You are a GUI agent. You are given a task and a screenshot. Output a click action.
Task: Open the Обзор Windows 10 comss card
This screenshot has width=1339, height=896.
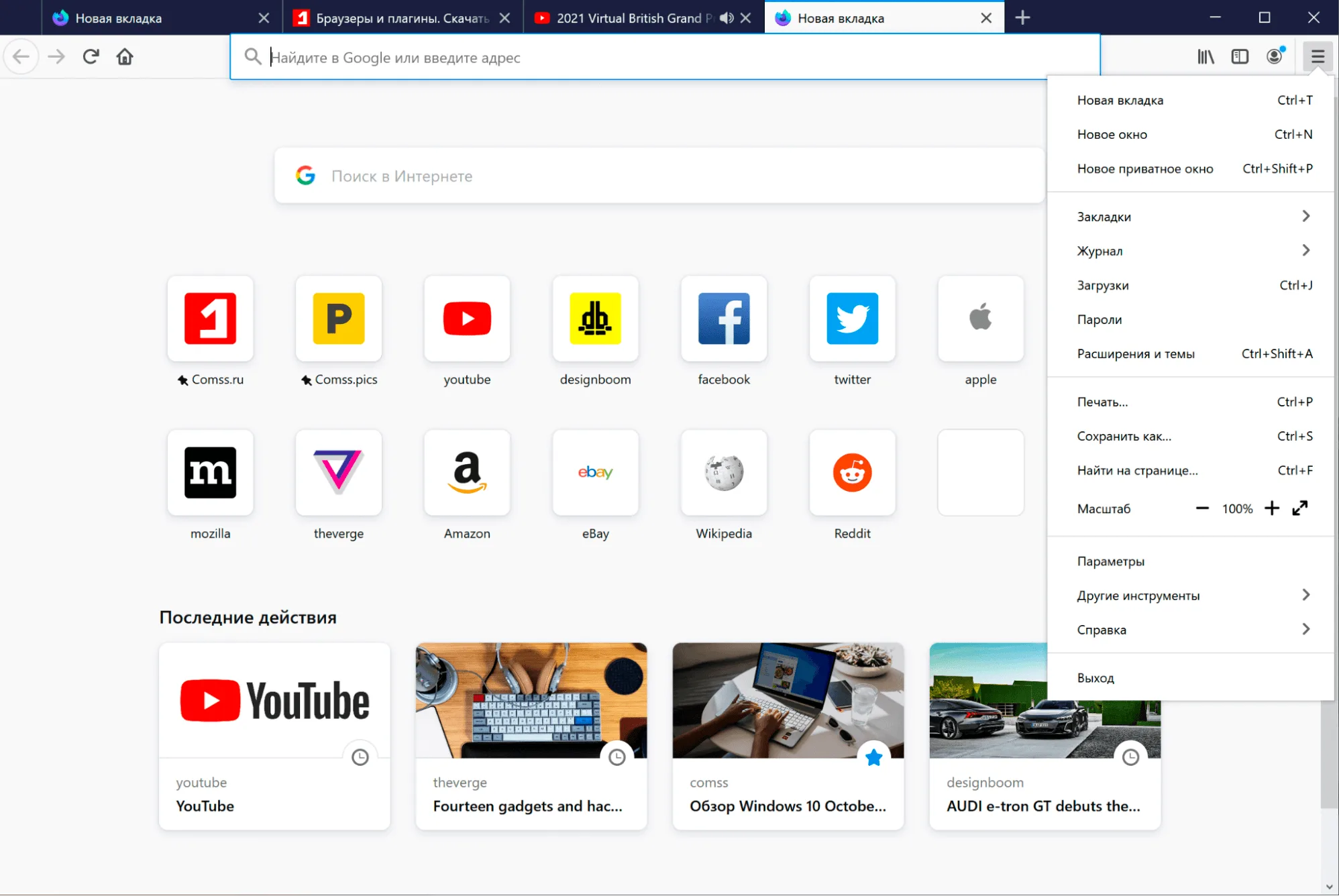(x=788, y=736)
